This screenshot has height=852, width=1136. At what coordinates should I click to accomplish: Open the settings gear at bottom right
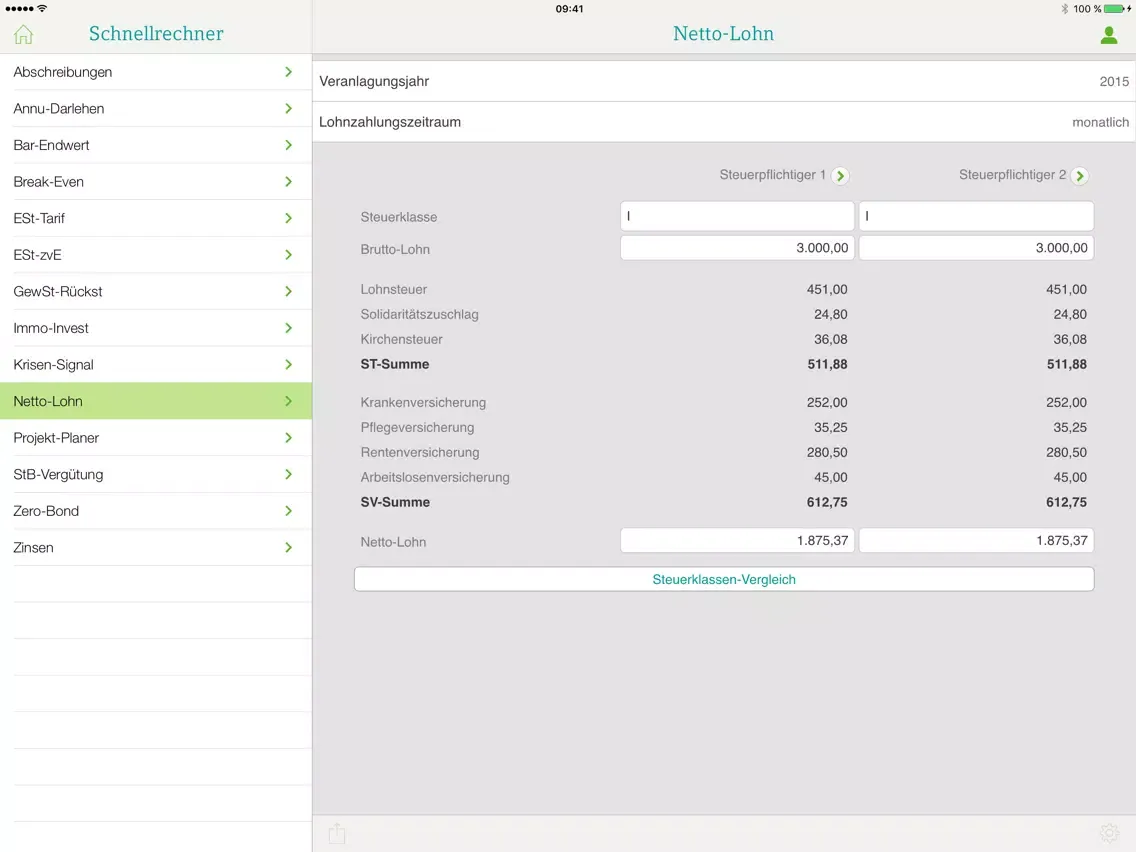pyautogui.click(x=1109, y=833)
